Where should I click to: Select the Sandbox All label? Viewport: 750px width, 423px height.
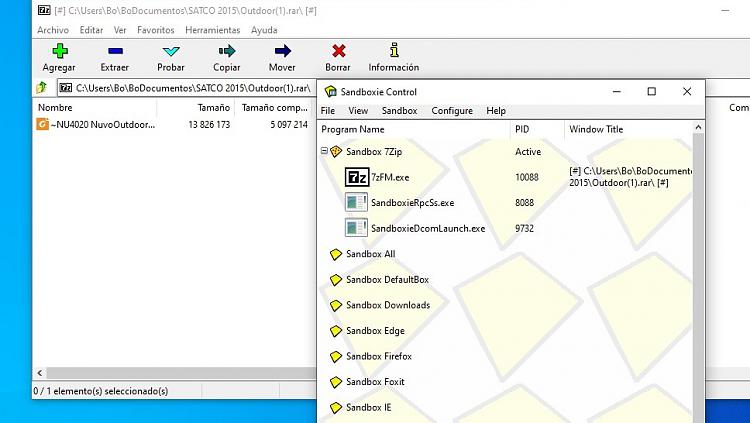(371, 254)
